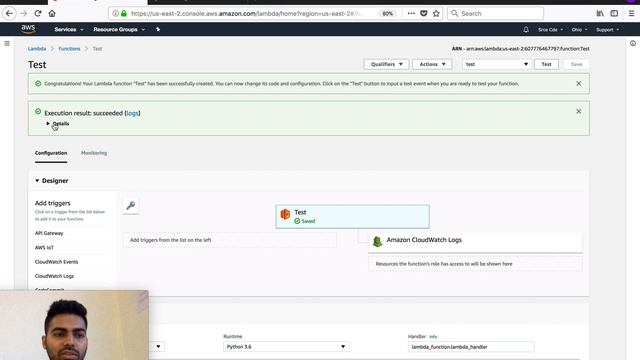Collapse the Designer section
This screenshot has width=640, height=360.
pyautogui.click(x=51, y=180)
